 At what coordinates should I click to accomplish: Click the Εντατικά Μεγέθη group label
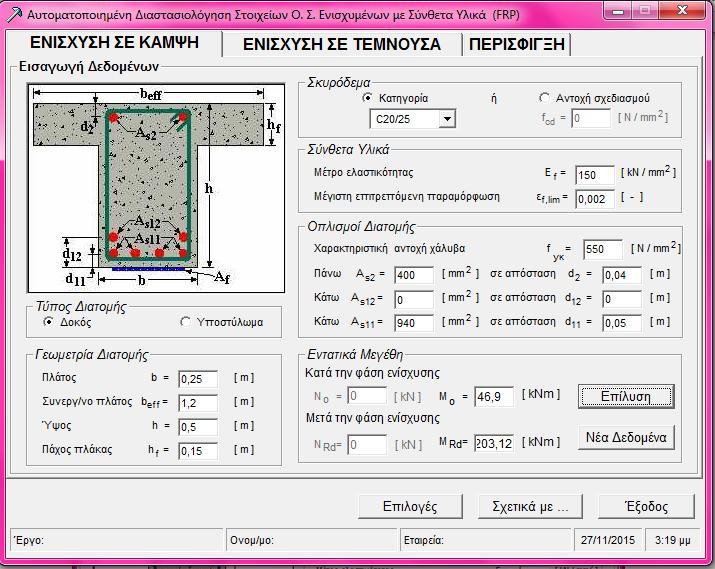pos(355,354)
